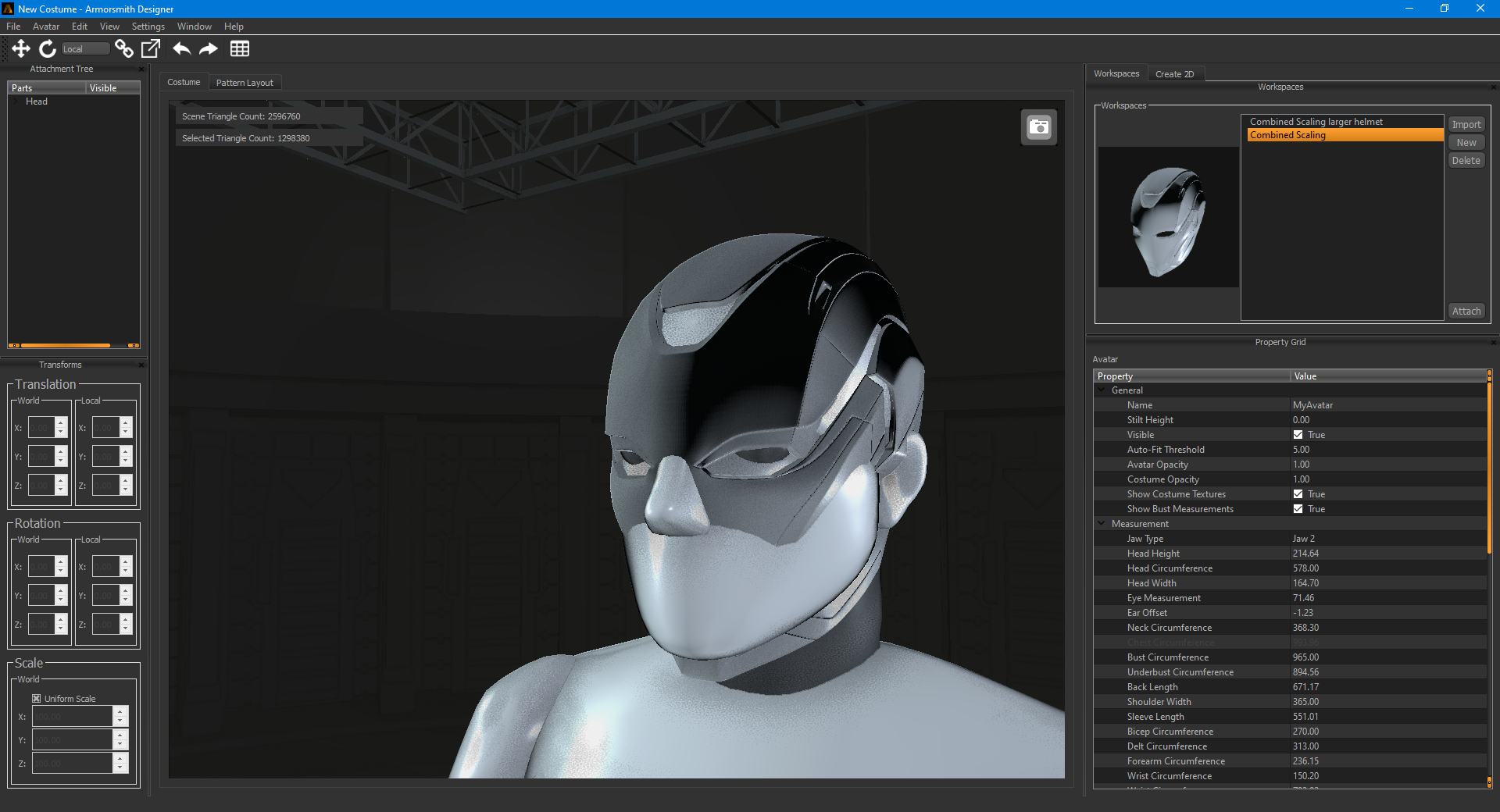The image size is (1500, 812).
Task: Click the Stilt Height value 0.00
Action: pos(1387,420)
